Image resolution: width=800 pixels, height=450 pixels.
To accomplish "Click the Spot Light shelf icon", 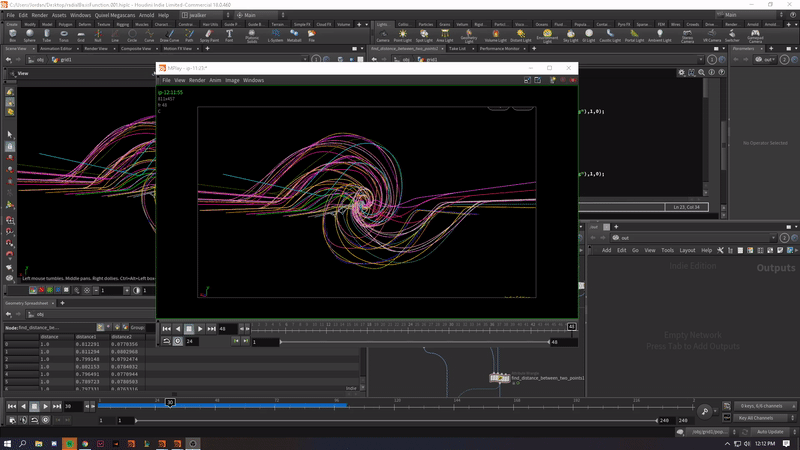I will pos(424,35).
